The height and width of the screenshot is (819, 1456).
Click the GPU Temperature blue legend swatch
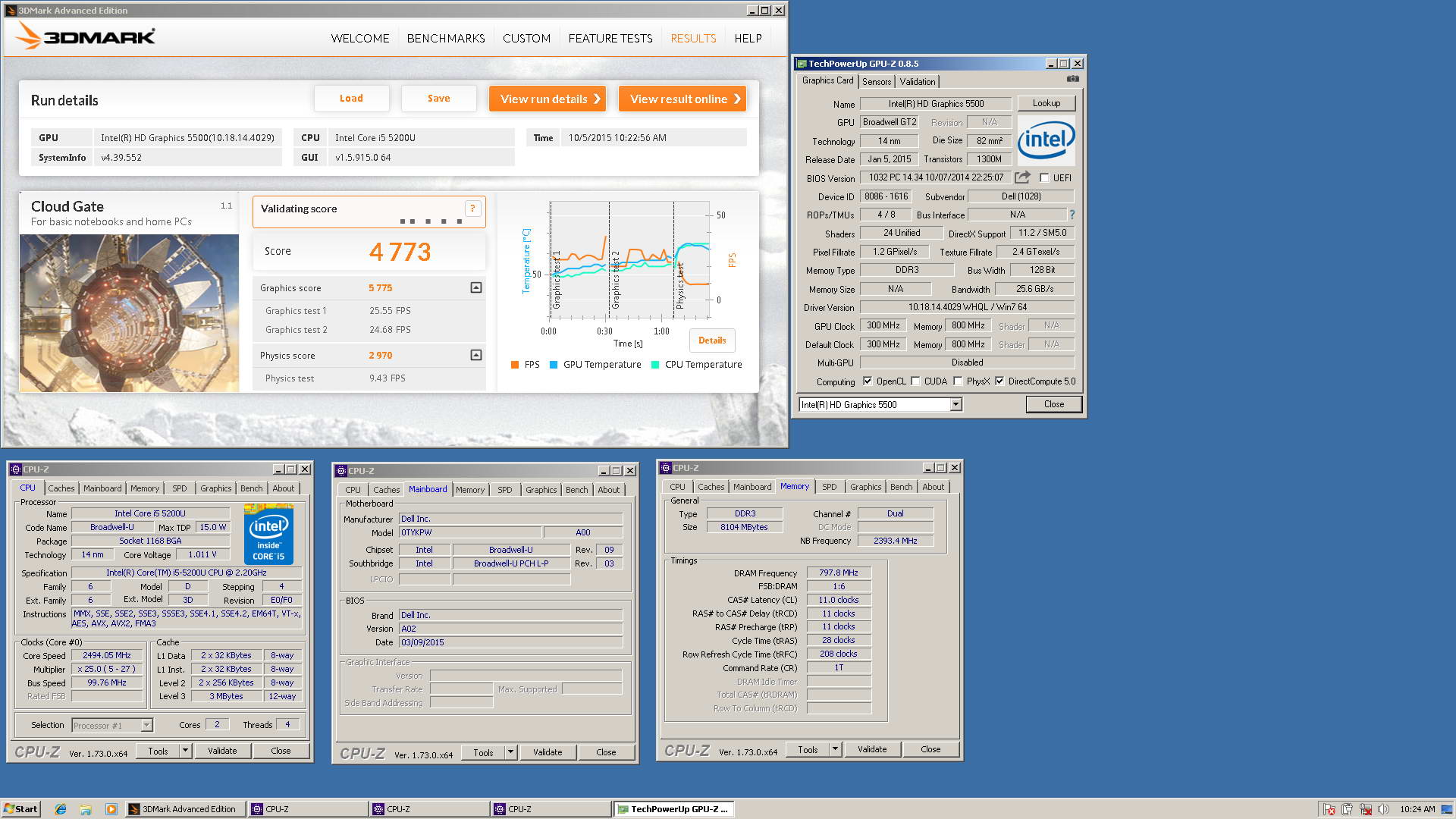[554, 365]
